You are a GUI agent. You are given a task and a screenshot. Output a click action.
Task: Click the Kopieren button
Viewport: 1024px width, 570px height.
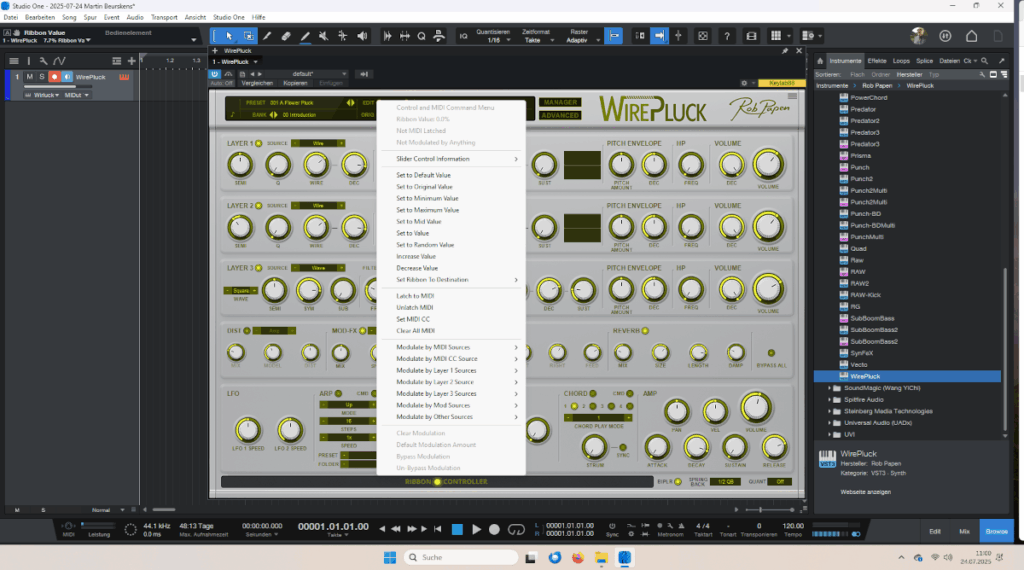pos(295,83)
